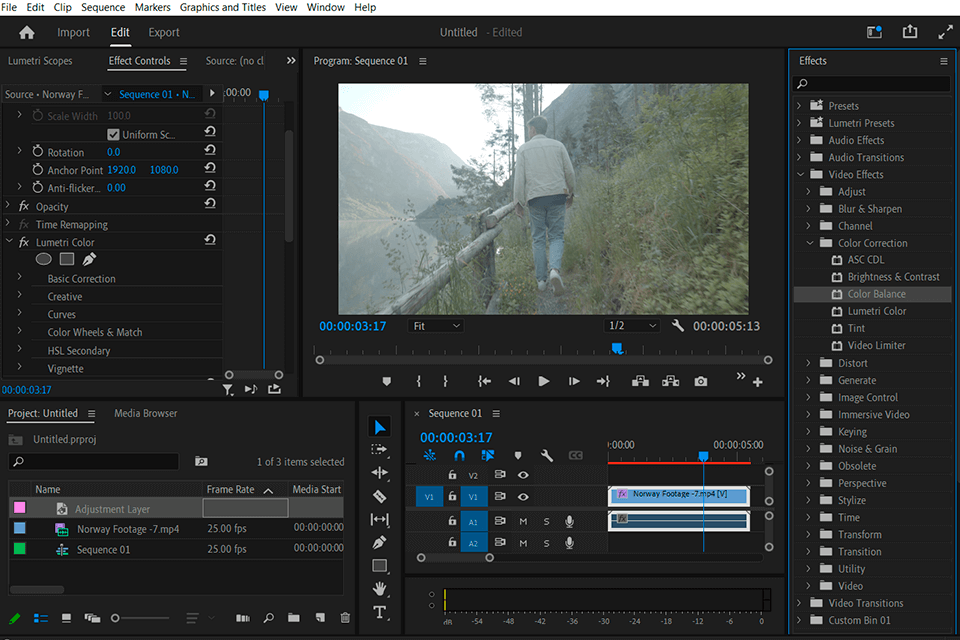Click the Program monitor playhead marker
This screenshot has height=640, width=960.
tap(617, 348)
